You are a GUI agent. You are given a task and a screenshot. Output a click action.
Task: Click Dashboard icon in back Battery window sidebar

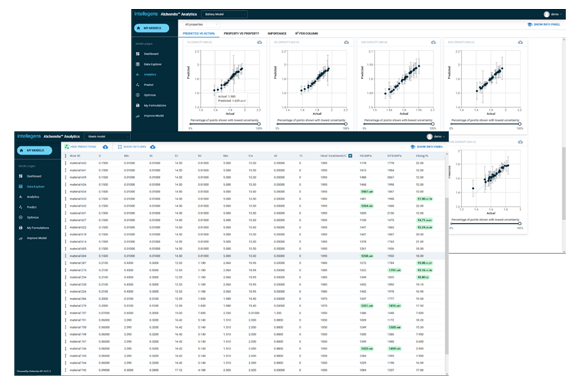[138, 54]
